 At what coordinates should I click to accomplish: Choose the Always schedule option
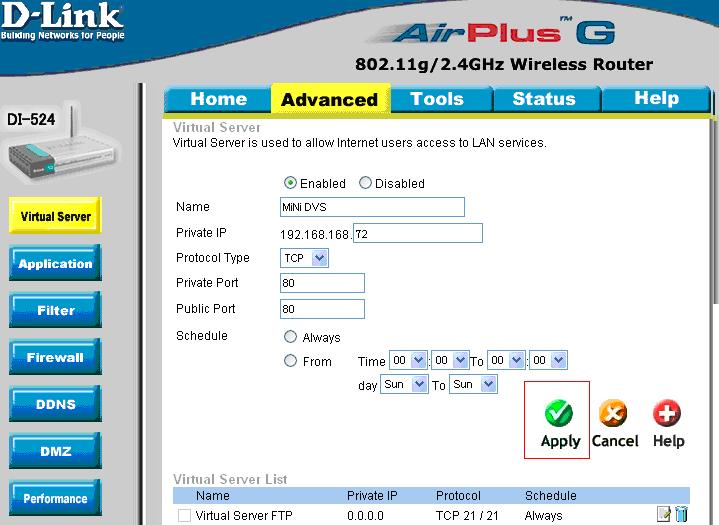point(290,337)
